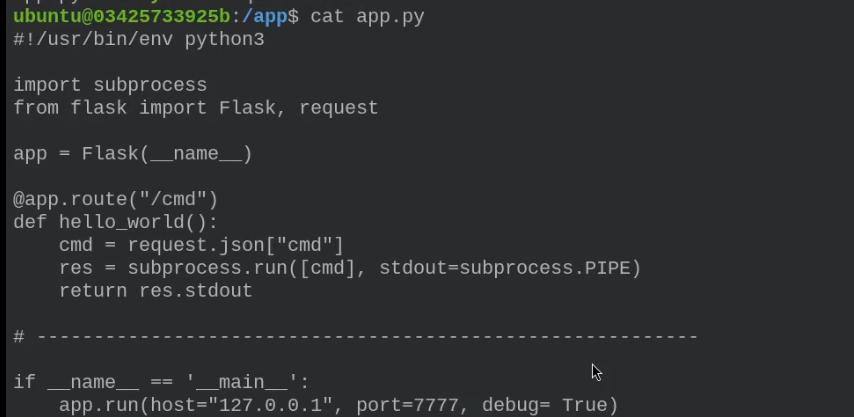Image resolution: width=854 pixels, height=417 pixels.
Task: Click the "Flask(__name__)" constructor call
Action: [x=167, y=154]
